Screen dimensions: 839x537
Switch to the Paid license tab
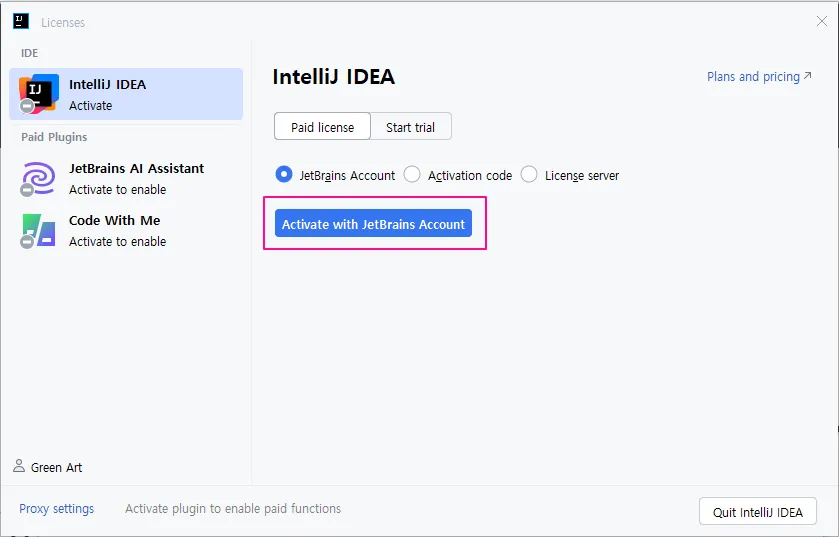click(322, 126)
